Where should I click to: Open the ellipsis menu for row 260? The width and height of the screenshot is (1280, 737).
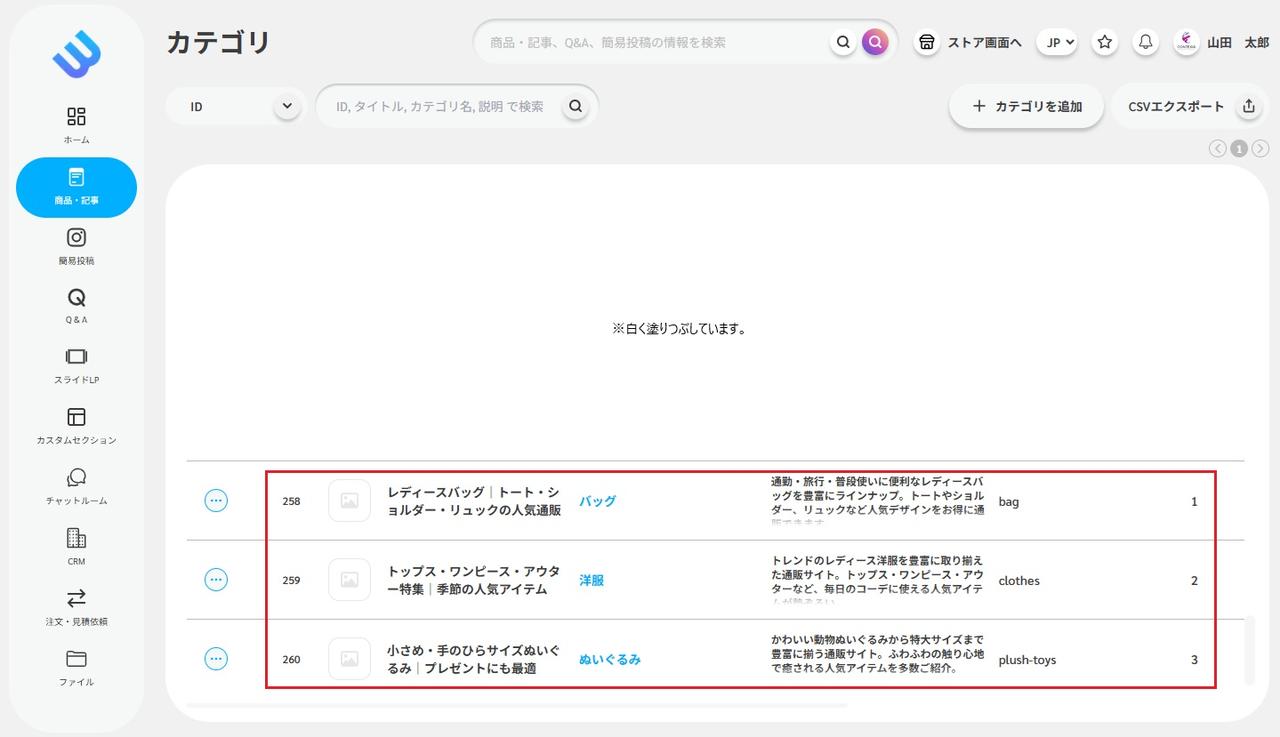[x=216, y=658]
